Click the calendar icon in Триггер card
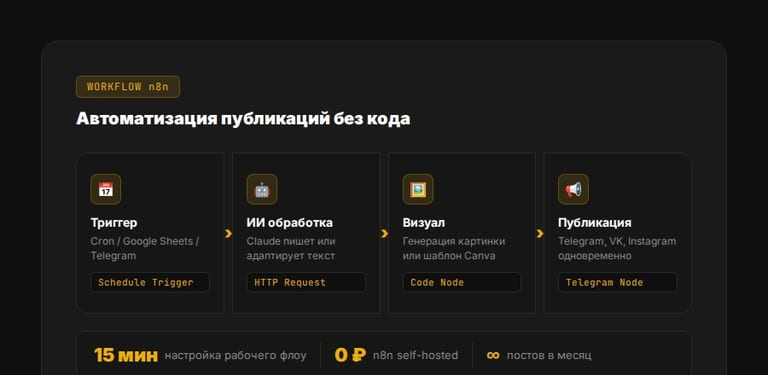Screen dimensions: 768x375 pyautogui.click(x=106, y=189)
